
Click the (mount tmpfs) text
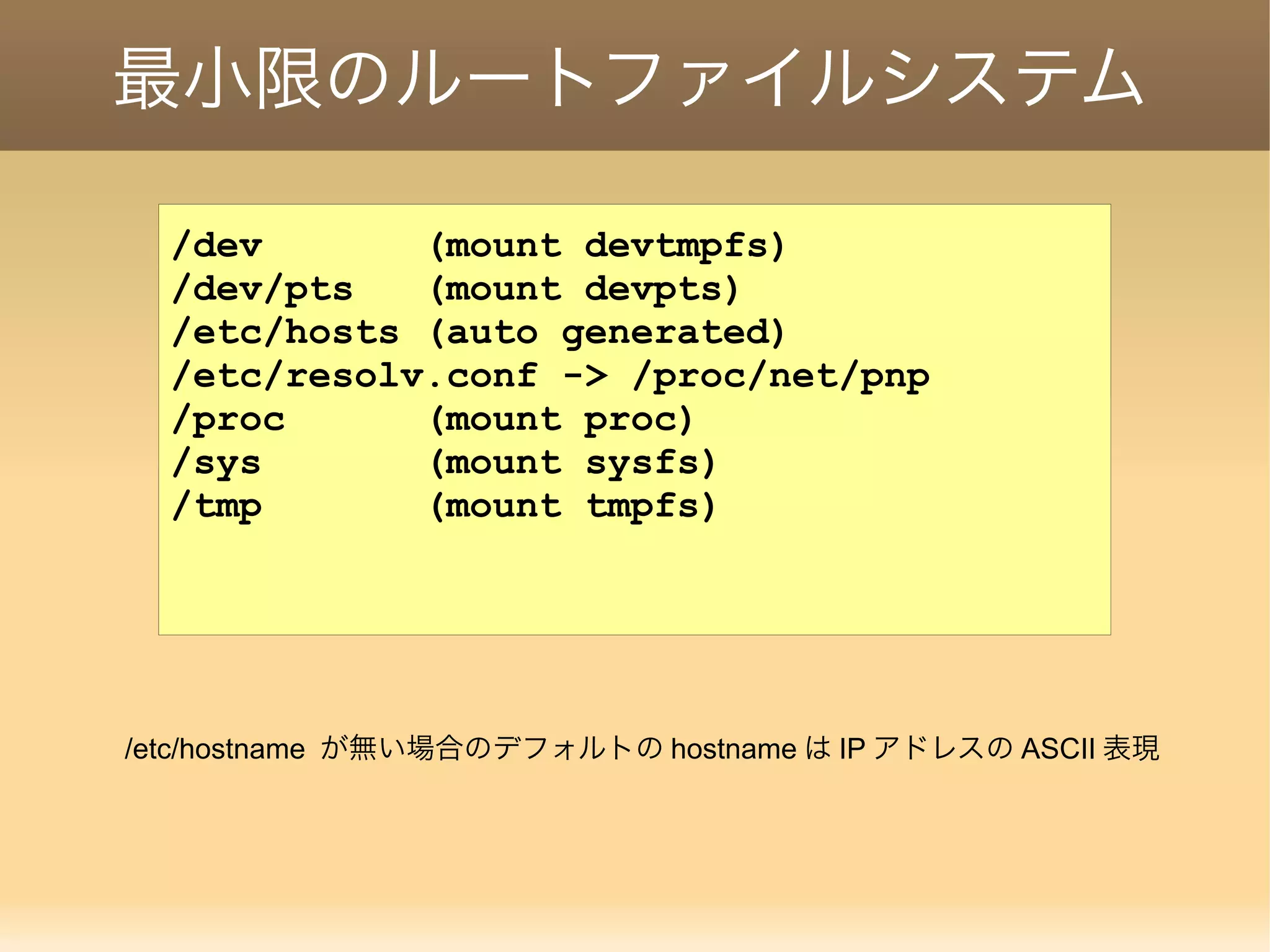click(x=573, y=506)
